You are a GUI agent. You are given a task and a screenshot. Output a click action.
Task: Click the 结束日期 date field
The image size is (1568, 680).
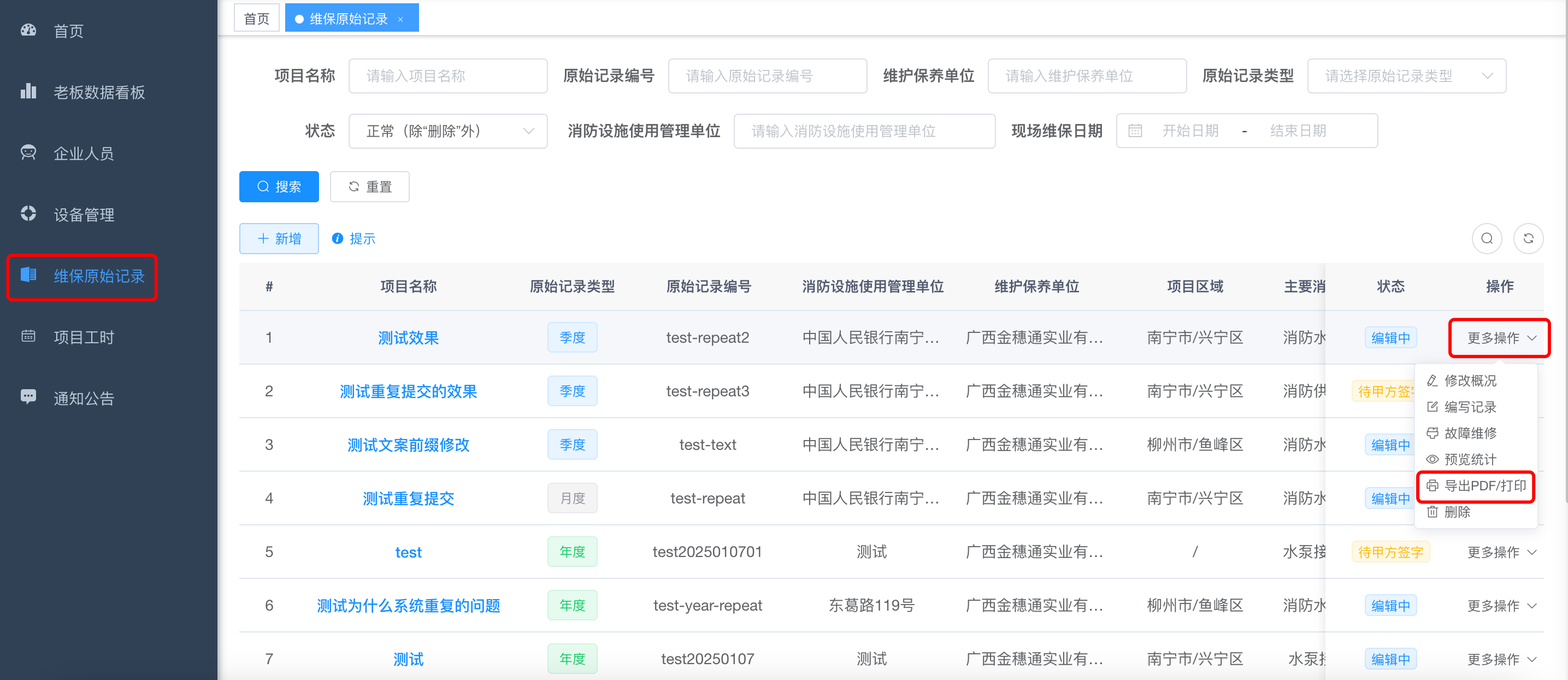(1298, 131)
